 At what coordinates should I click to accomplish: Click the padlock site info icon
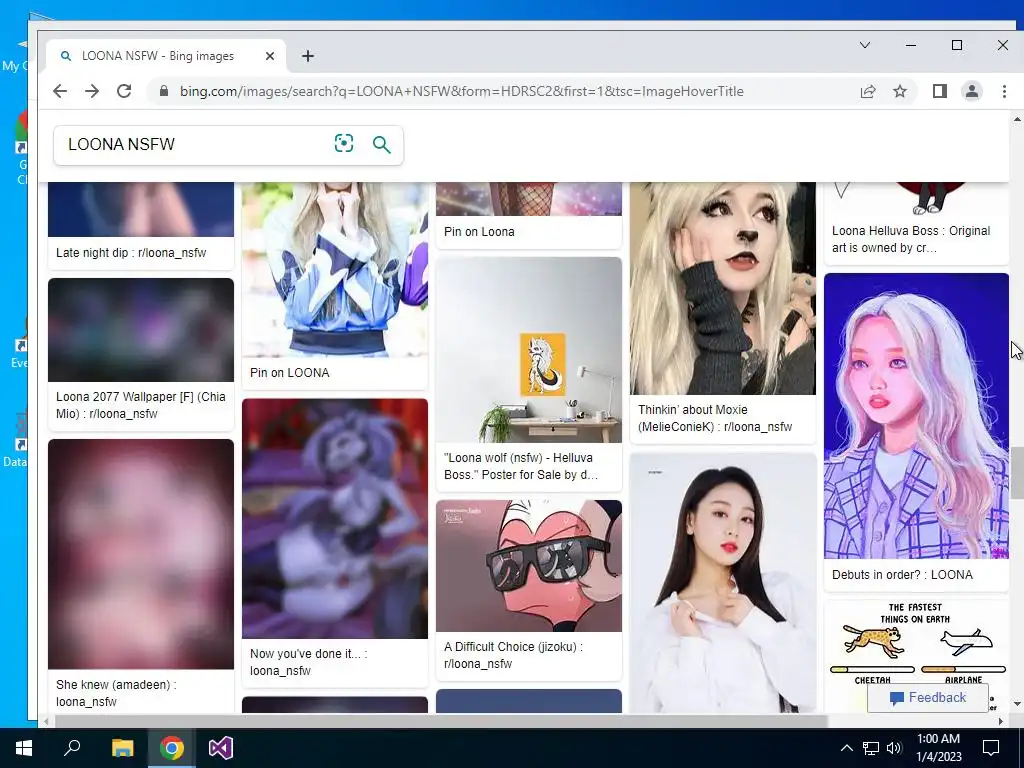click(x=164, y=91)
